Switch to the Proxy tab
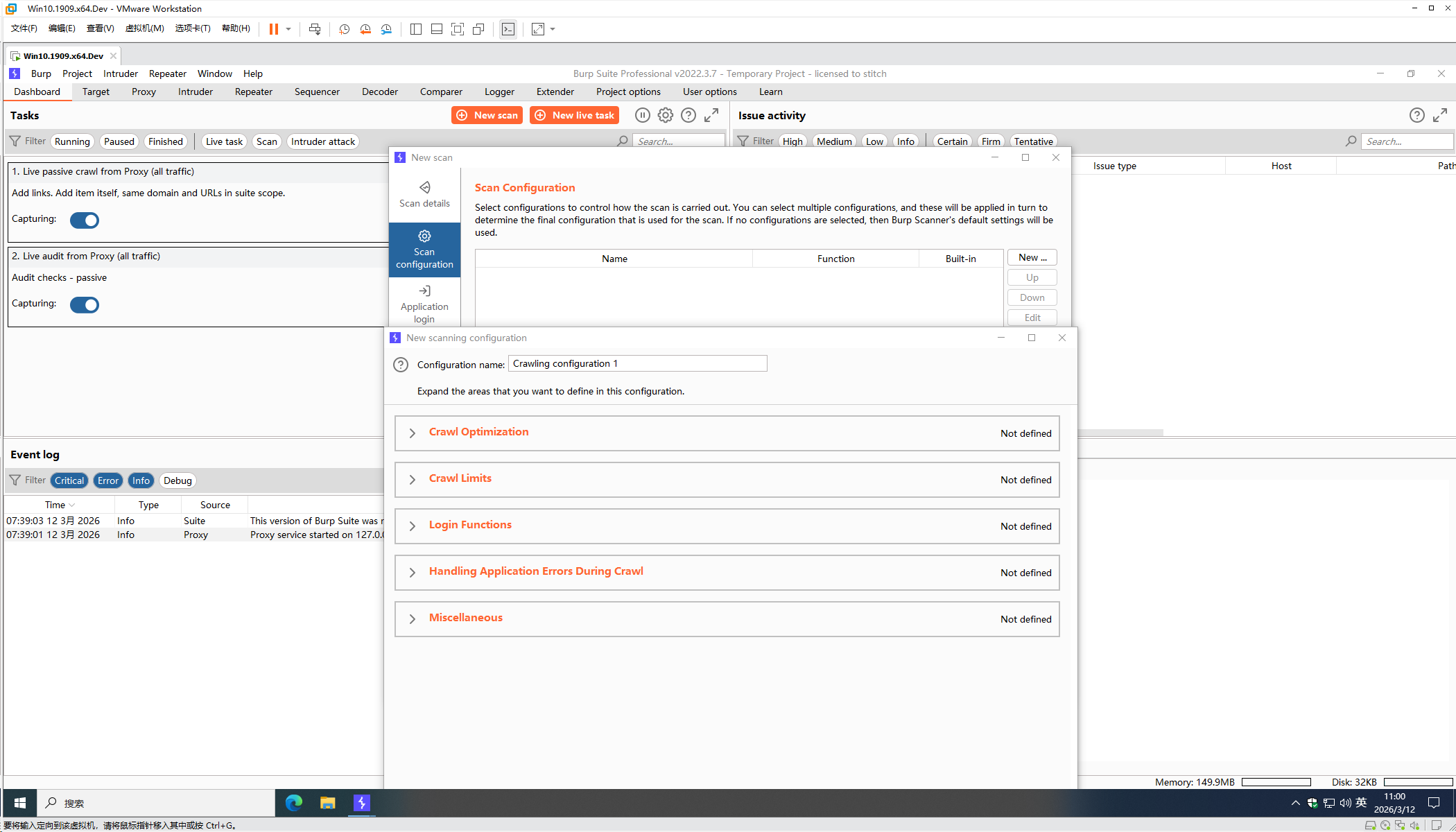Screen dimensions: 1456x832 [x=144, y=92]
